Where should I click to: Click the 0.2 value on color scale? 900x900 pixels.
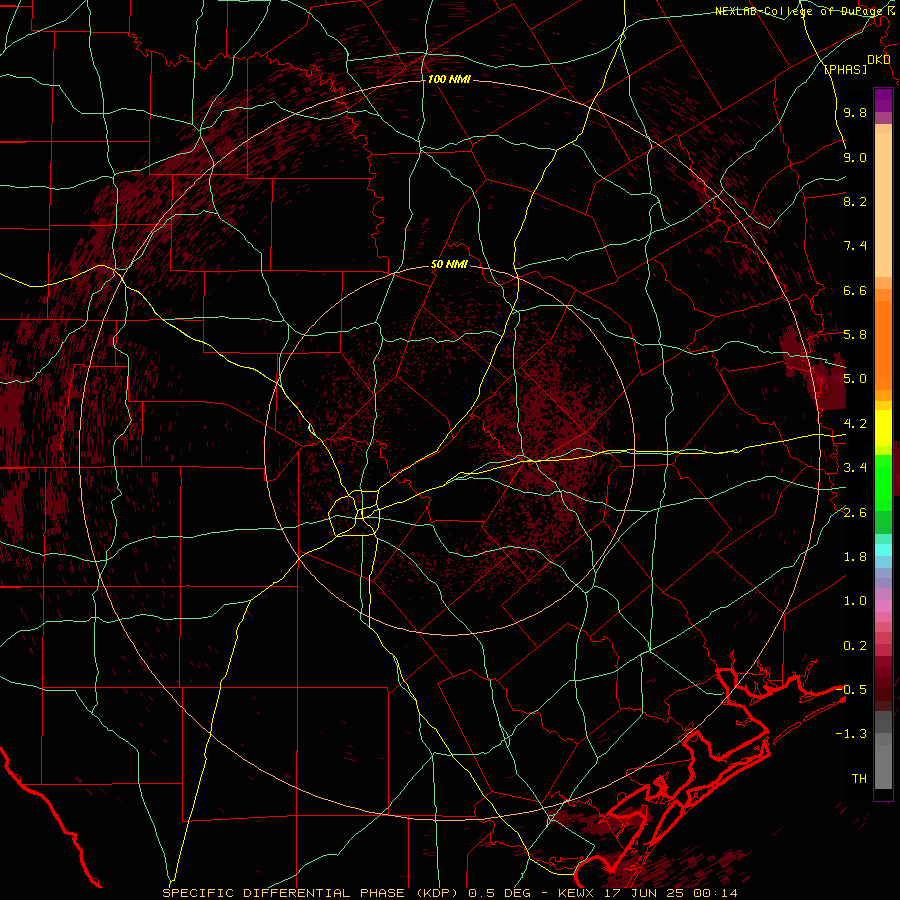(x=855, y=646)
